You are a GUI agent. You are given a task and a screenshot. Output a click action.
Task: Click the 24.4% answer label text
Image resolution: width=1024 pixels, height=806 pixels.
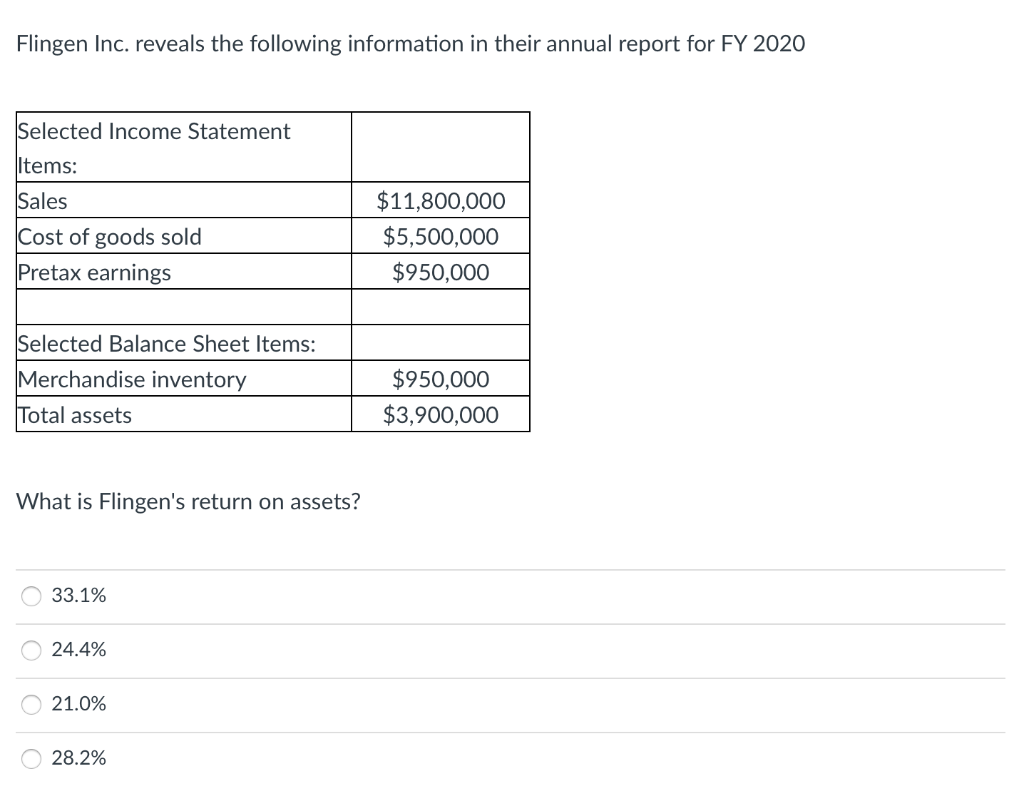79,650
